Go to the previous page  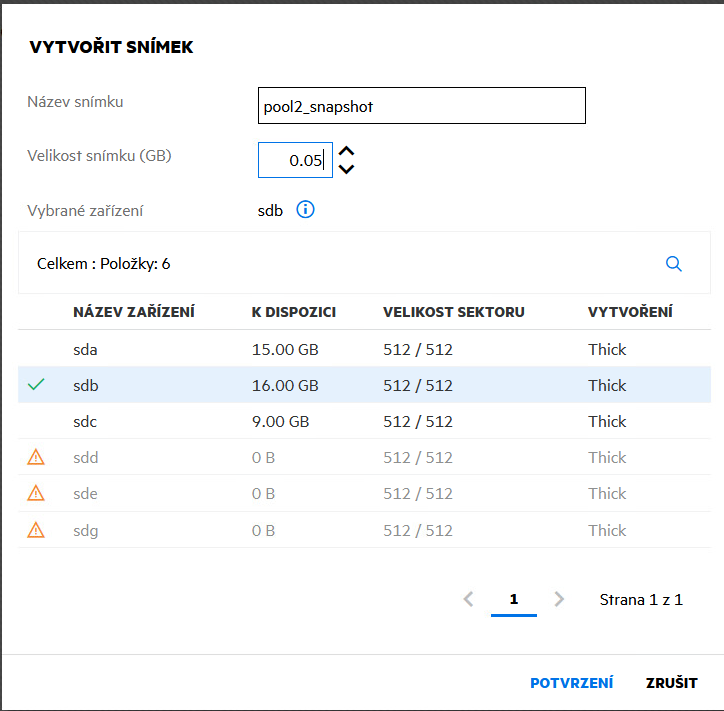pos(468,599)
